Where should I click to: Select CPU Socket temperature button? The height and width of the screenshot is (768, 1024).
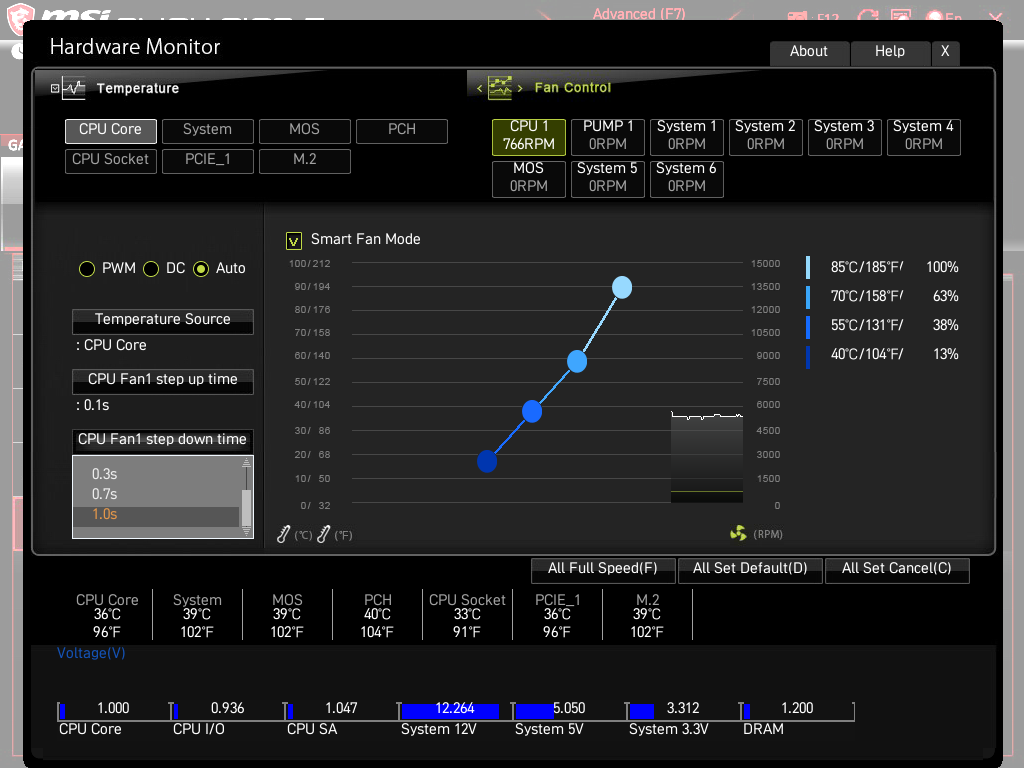(x=111, y=161)
